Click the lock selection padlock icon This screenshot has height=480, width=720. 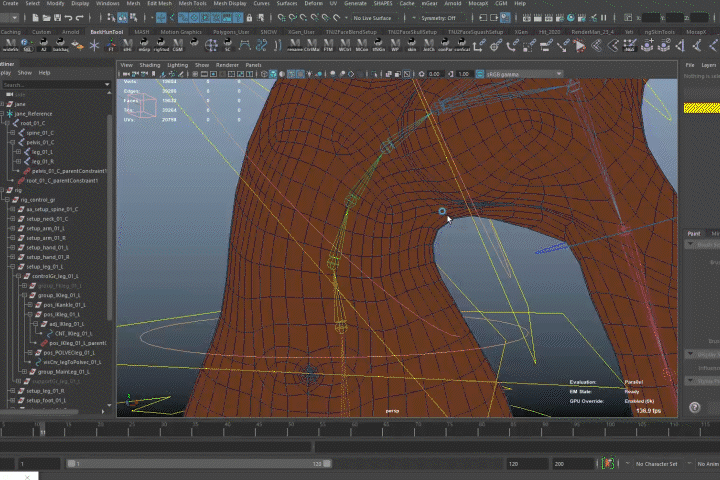coord(249,18)
